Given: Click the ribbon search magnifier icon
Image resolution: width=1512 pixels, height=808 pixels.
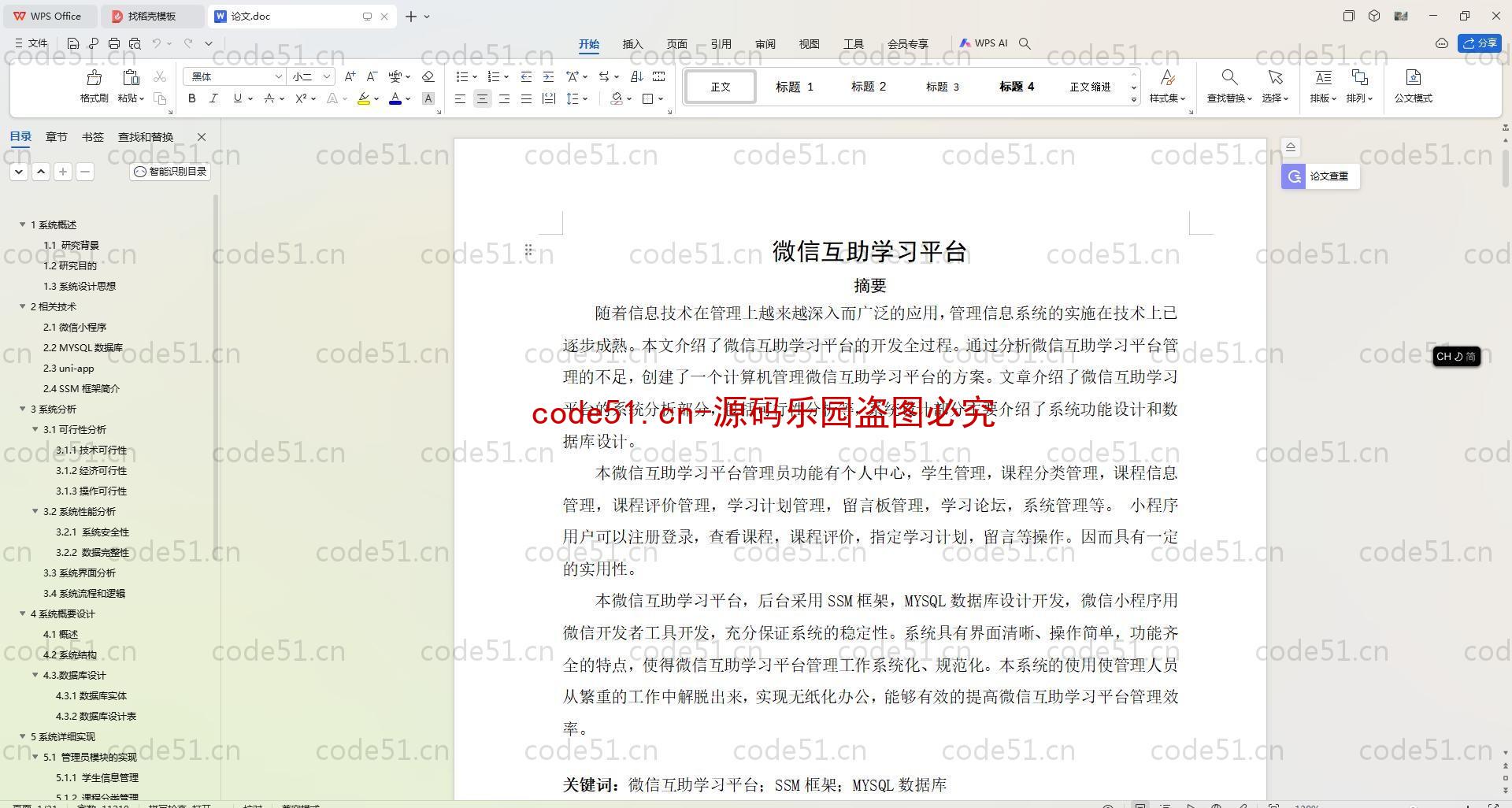Looking at the screenshot, I should tap(1025, 43).
